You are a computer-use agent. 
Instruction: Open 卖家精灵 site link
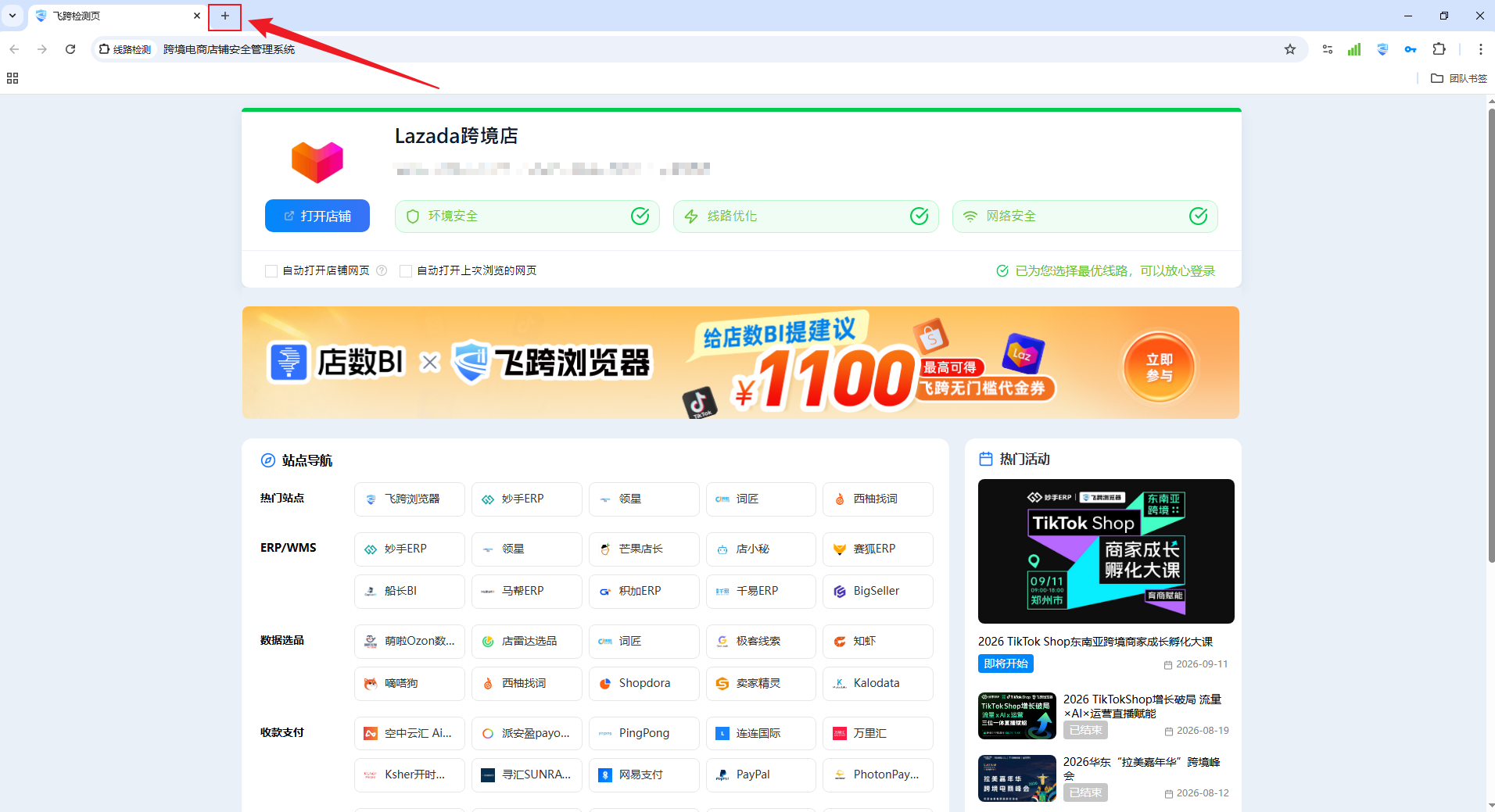click(x=761, y=684)
